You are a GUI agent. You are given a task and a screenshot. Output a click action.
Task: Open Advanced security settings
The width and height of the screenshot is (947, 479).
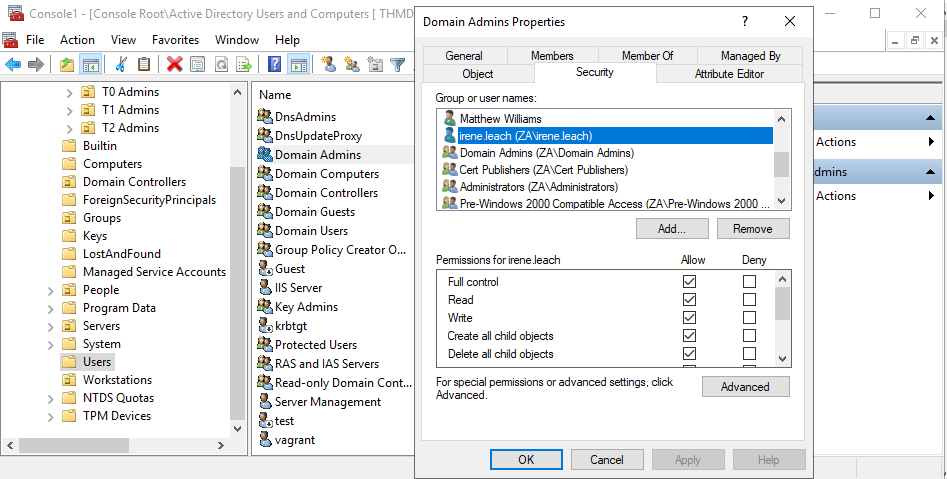point(745,387)
